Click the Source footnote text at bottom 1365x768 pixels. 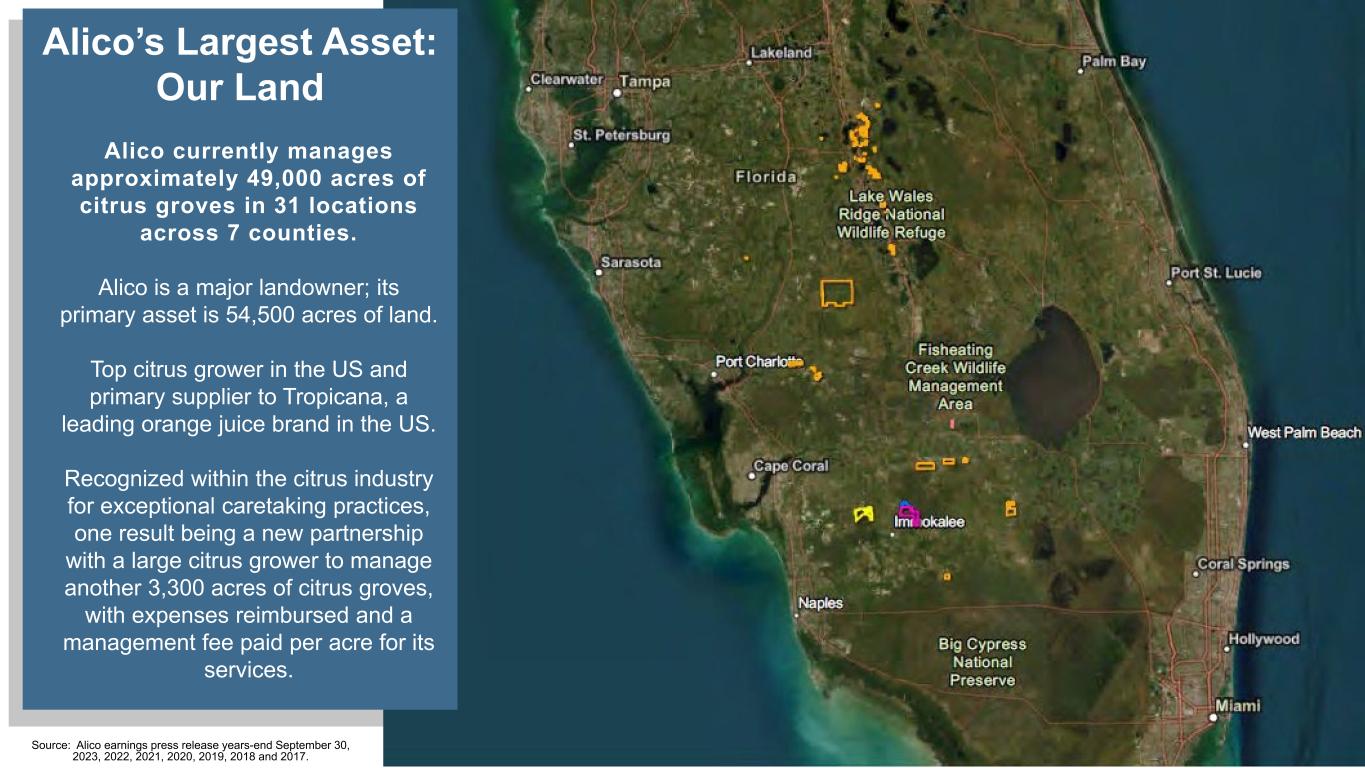[190, 751]
